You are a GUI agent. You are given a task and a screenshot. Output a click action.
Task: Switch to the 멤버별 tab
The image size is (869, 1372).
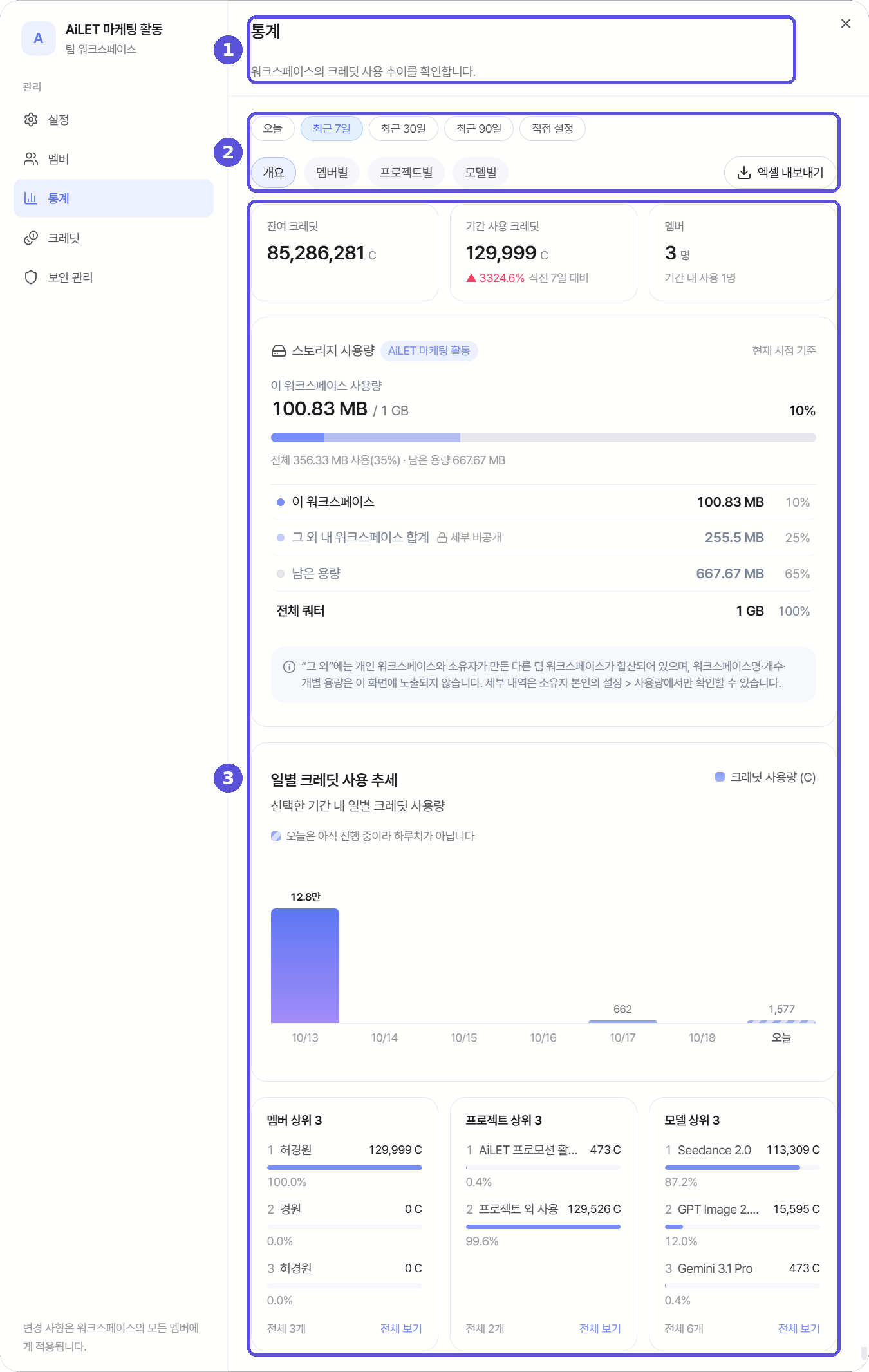tap(332, 173)
